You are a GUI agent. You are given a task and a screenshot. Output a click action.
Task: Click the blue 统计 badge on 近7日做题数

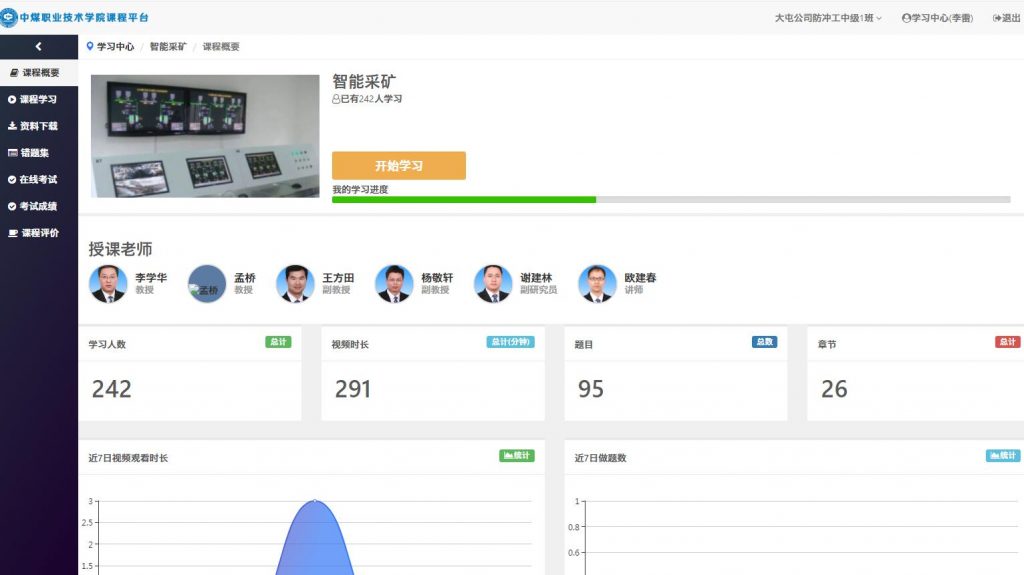click(x=1002, y=455)
